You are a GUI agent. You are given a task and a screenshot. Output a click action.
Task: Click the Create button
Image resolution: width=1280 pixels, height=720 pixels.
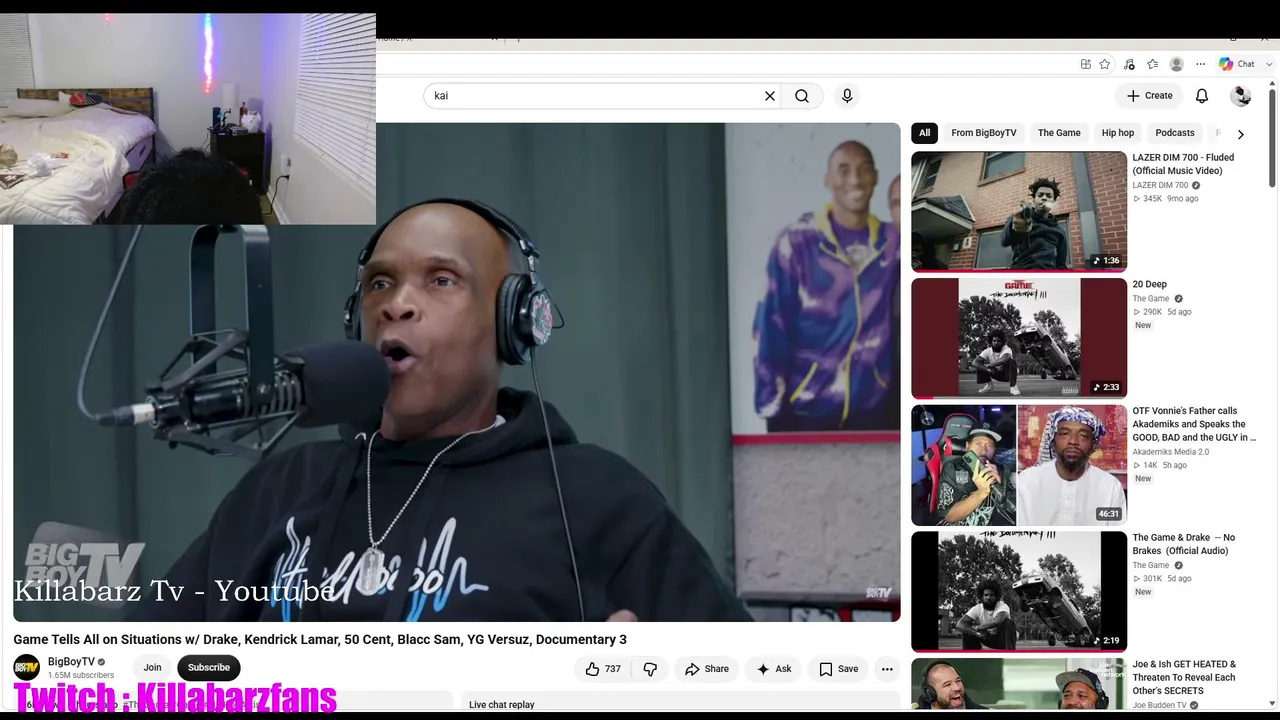tap(1149, 96)
